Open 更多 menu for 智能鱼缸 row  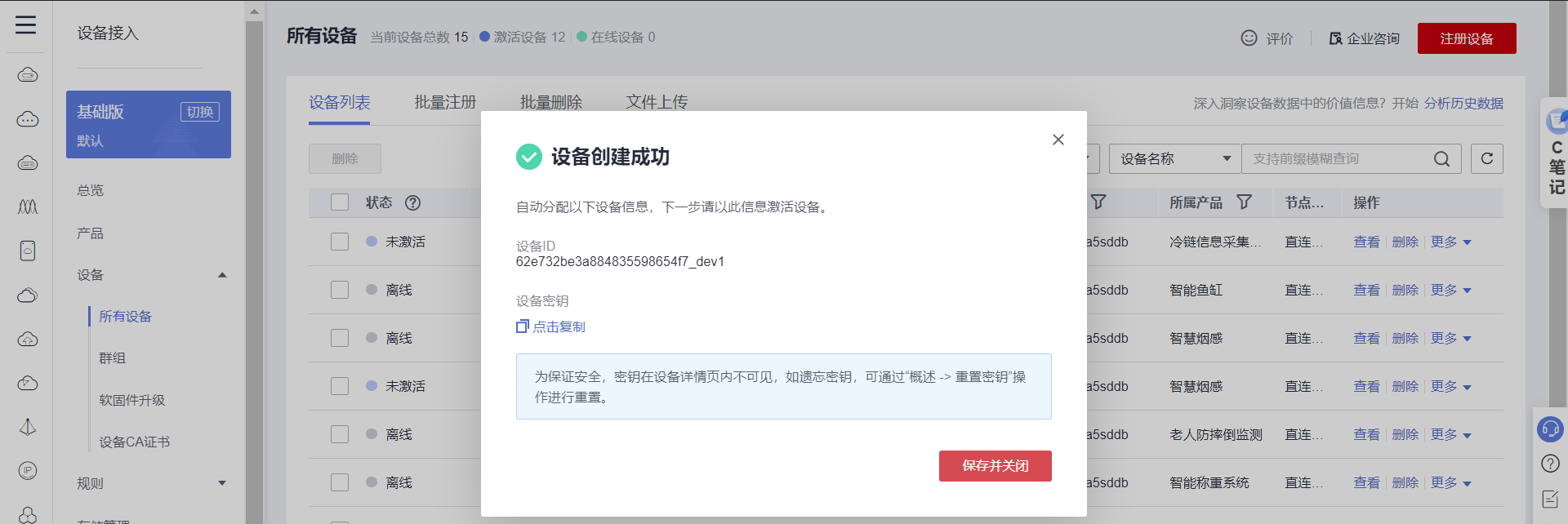[1451, 291]
